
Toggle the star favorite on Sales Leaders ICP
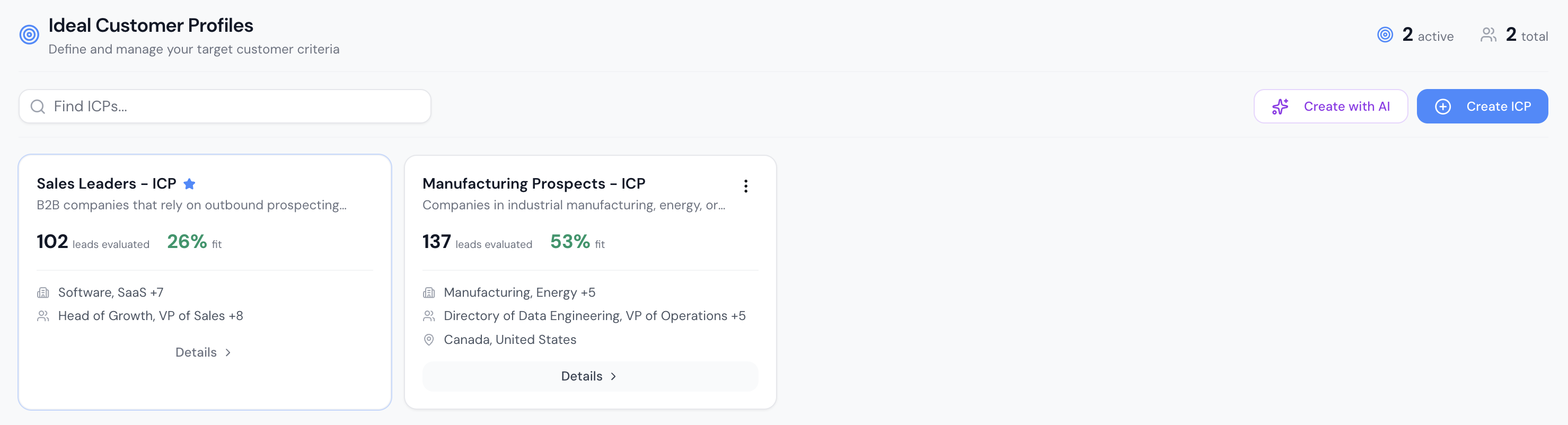point(190,183)
